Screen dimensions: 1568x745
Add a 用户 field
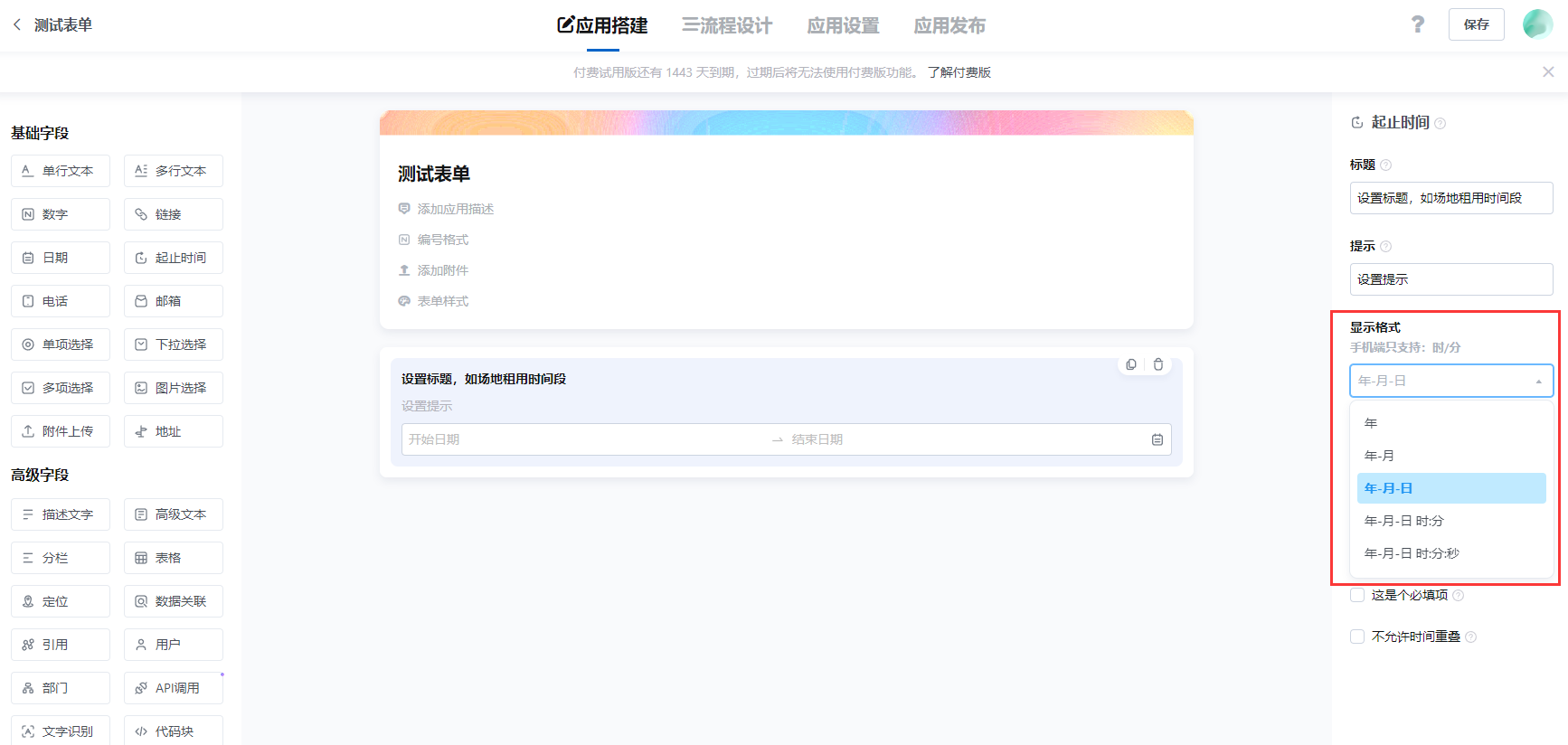(174, 645)
